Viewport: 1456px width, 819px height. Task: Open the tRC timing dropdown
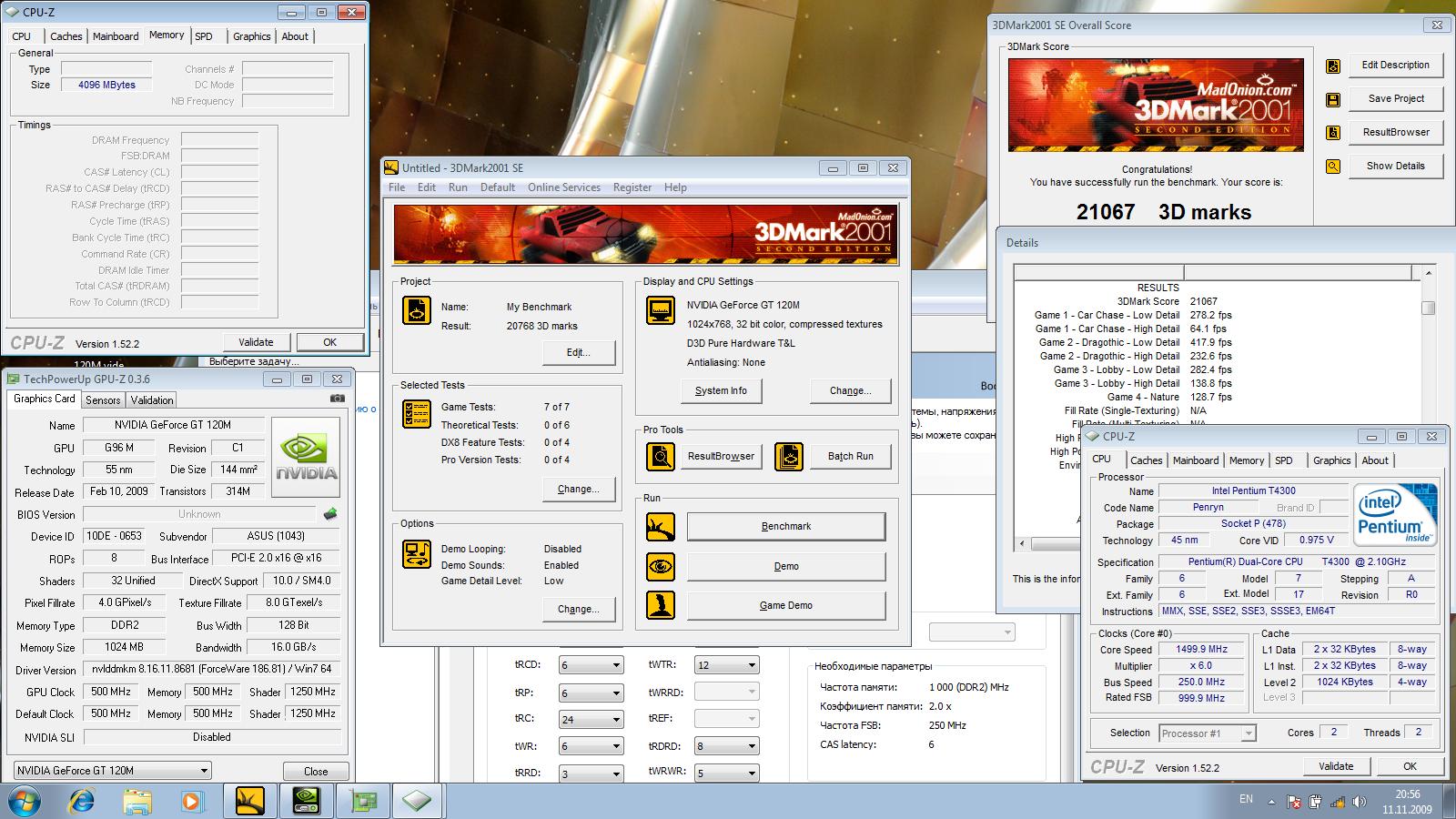click(x=591, y=719)
